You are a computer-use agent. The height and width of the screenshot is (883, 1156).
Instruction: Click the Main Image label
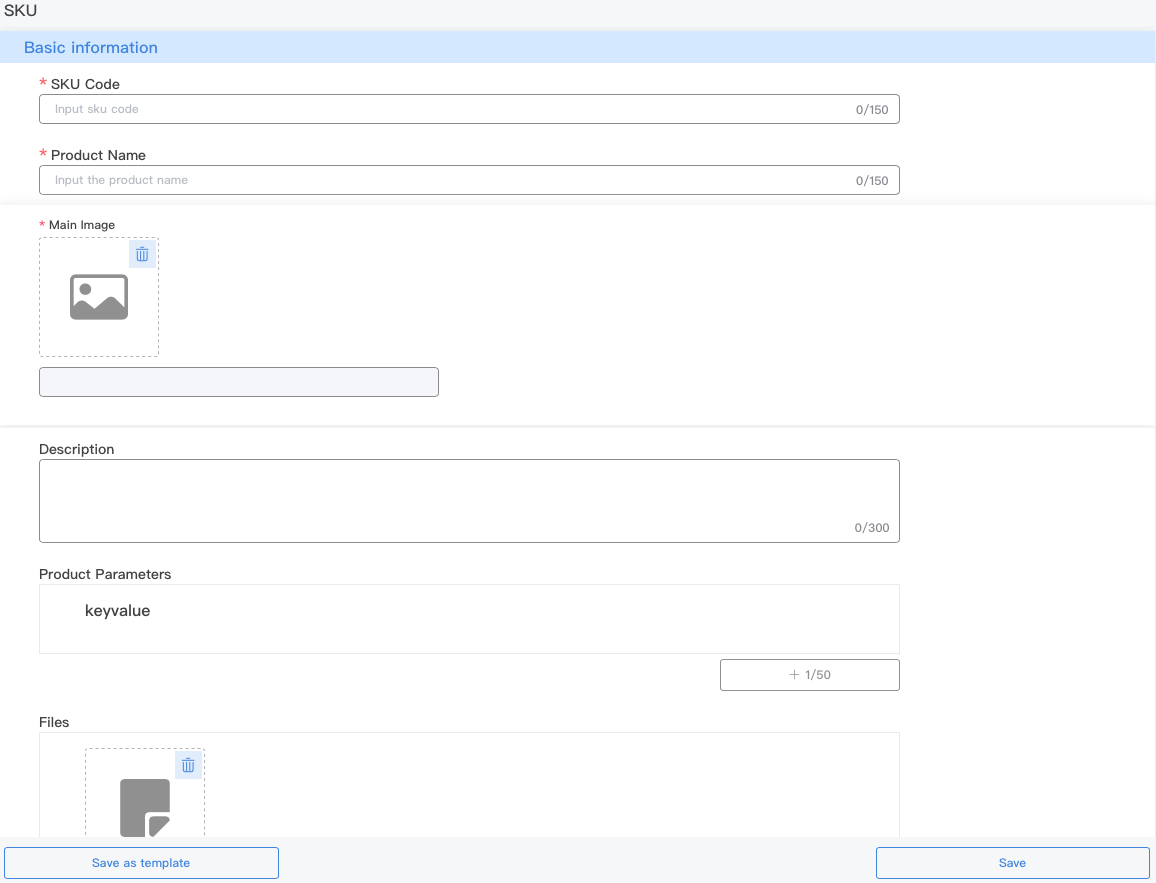pyautogui.click(x=82, y=225)
